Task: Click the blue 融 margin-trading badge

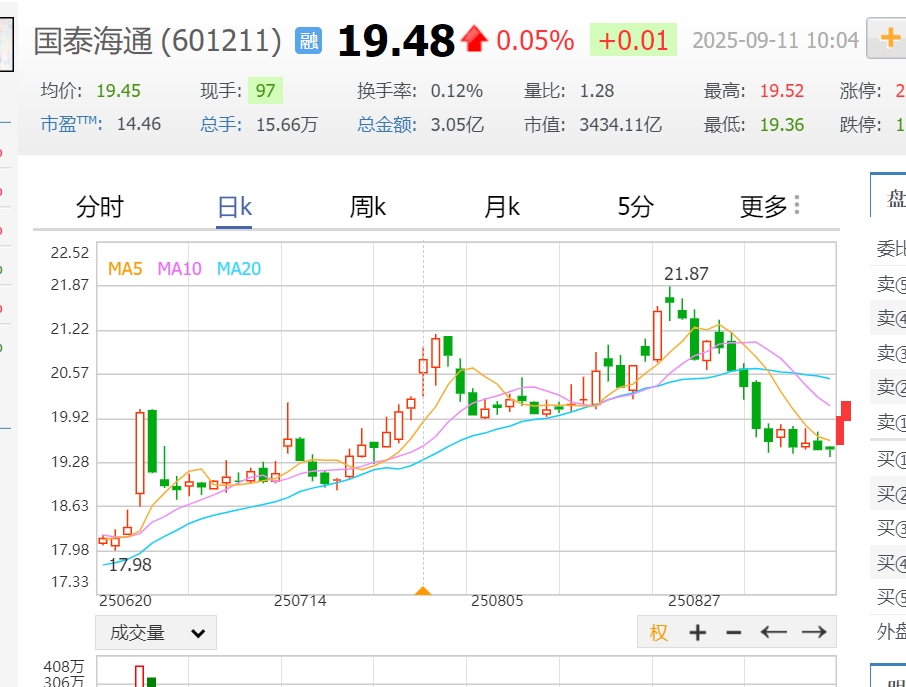Action: [309, 41]
